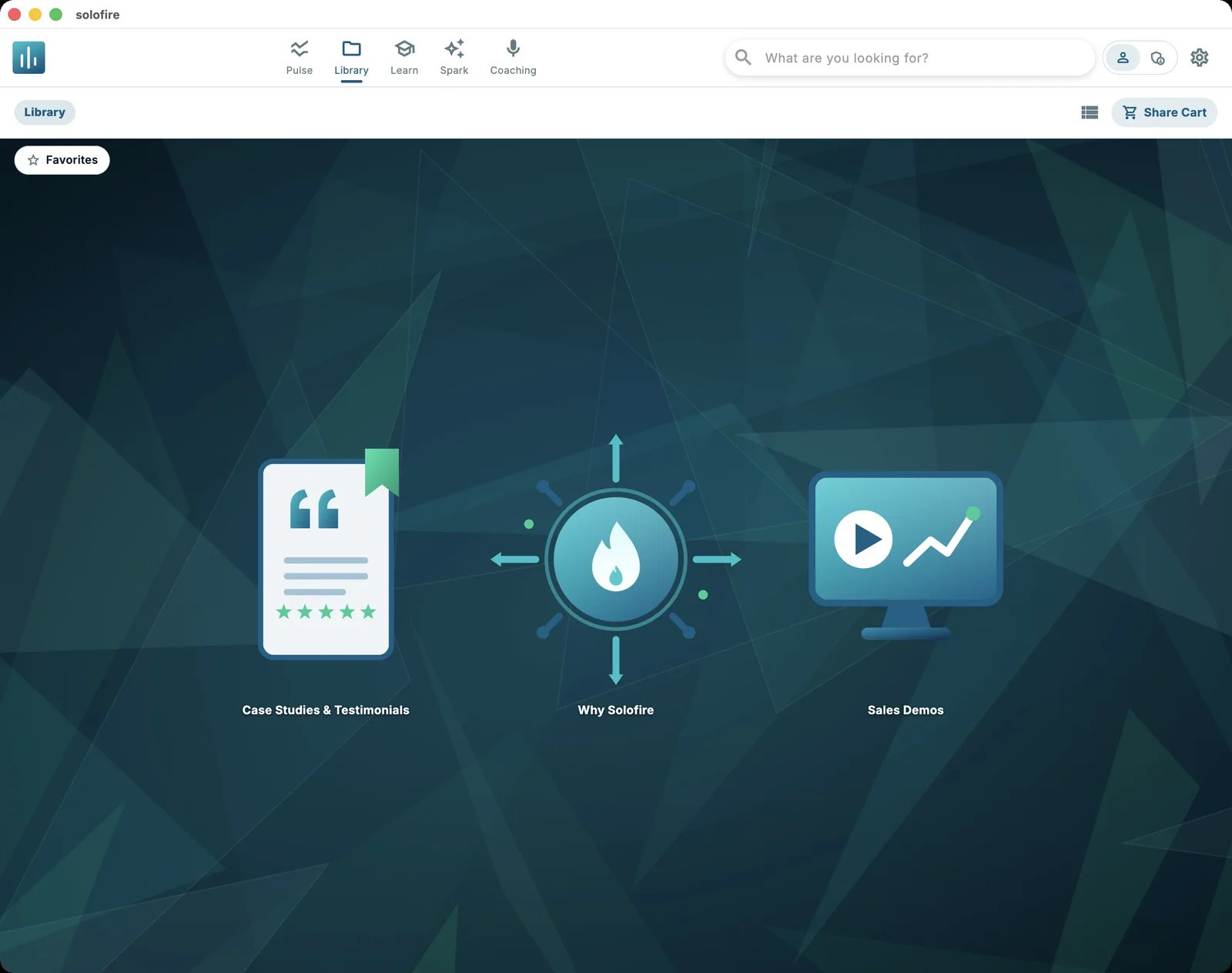
Task: Switch to the Library tab
Action: coord(351,58)
